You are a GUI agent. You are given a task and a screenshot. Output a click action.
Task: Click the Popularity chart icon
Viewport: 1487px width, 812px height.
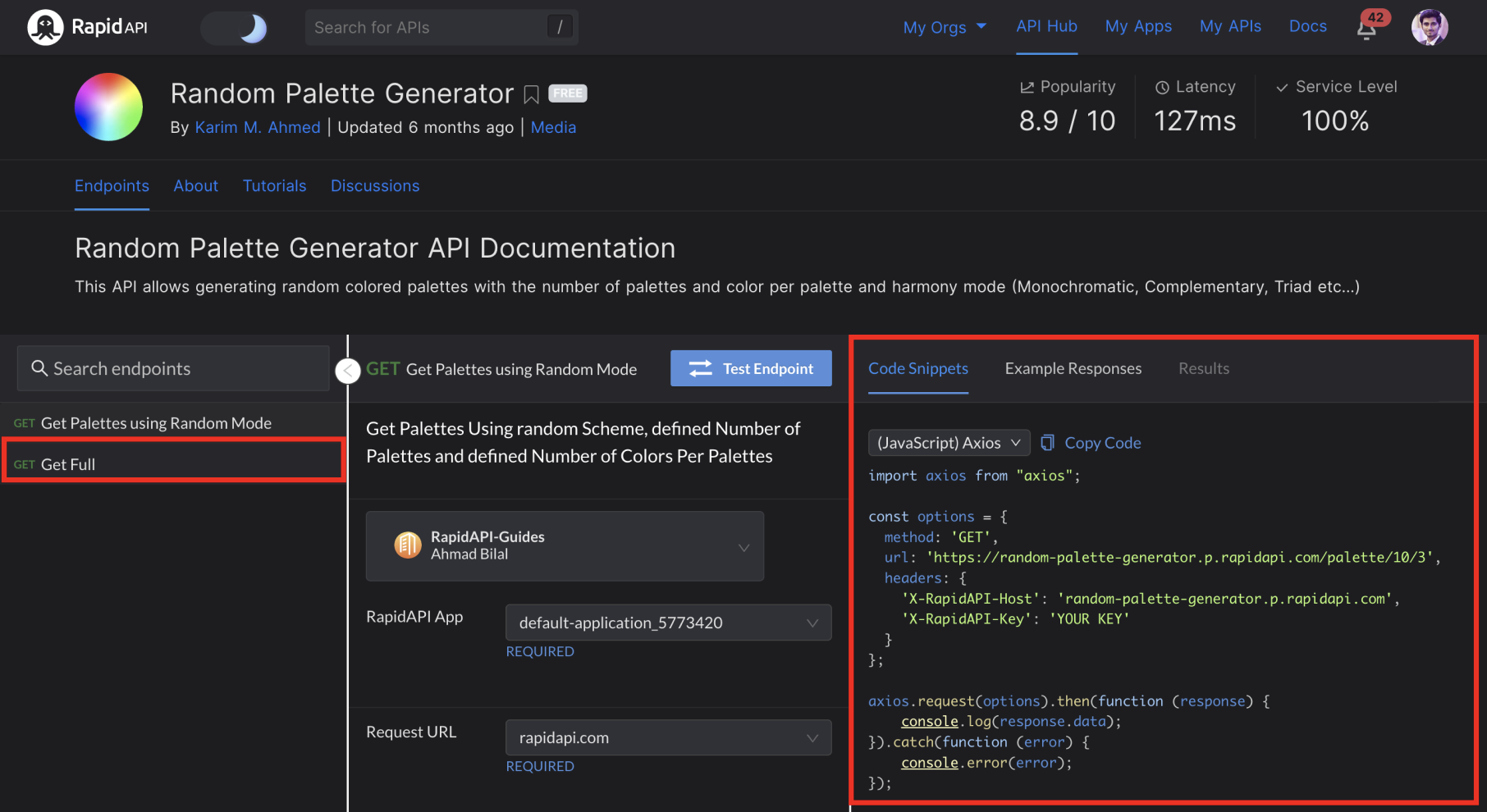[1027, 87]
